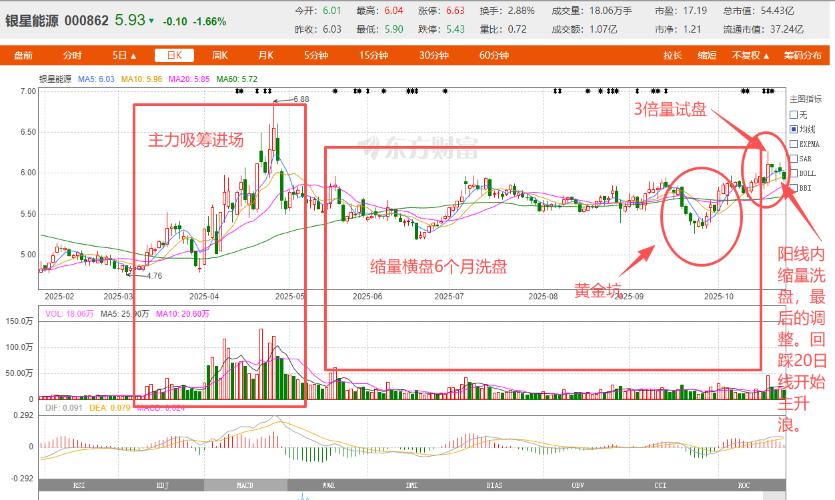Enable the EXPMA indicator checkbox
Viewport: 835px width, 500px height.
pyautogui.click(x=793, y=144)
